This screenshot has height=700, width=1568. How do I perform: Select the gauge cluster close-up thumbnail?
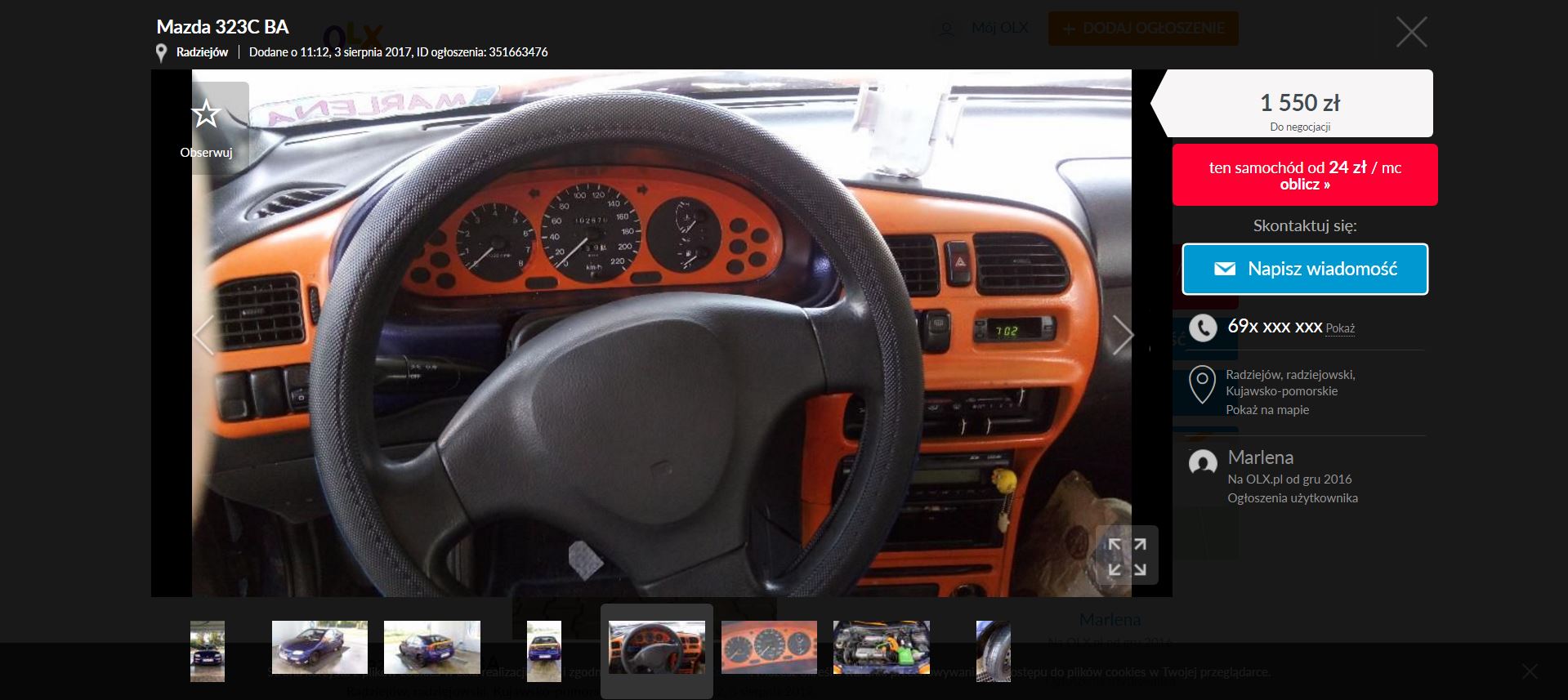tap(769, 647)
